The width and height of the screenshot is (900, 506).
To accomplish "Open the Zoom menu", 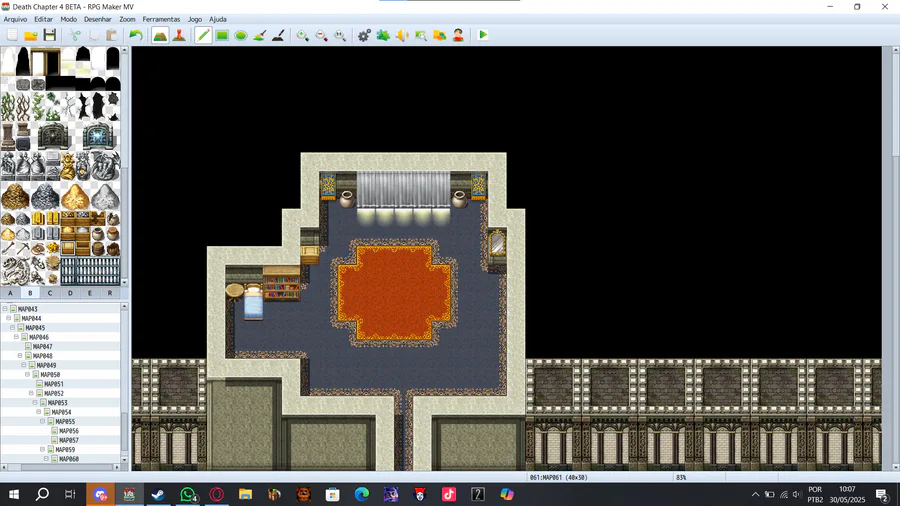I will (127, 19).
